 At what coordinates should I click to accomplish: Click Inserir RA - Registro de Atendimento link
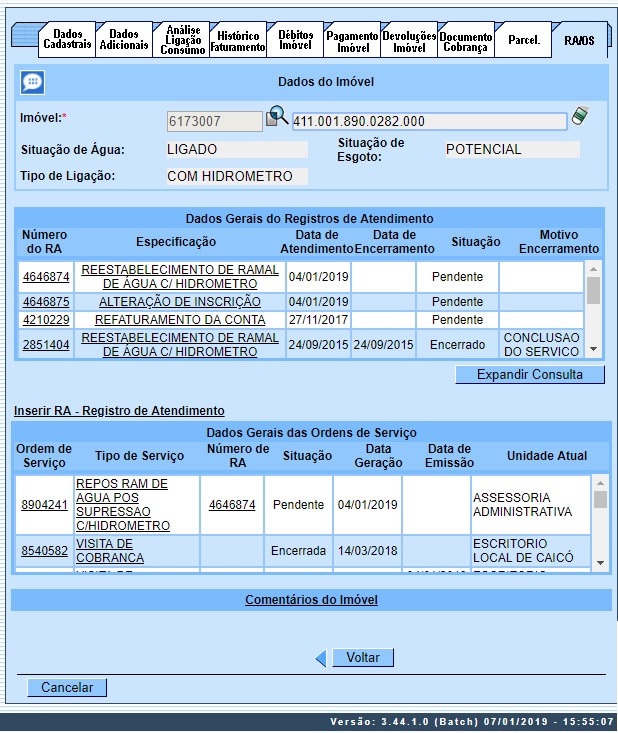[119, 411]
